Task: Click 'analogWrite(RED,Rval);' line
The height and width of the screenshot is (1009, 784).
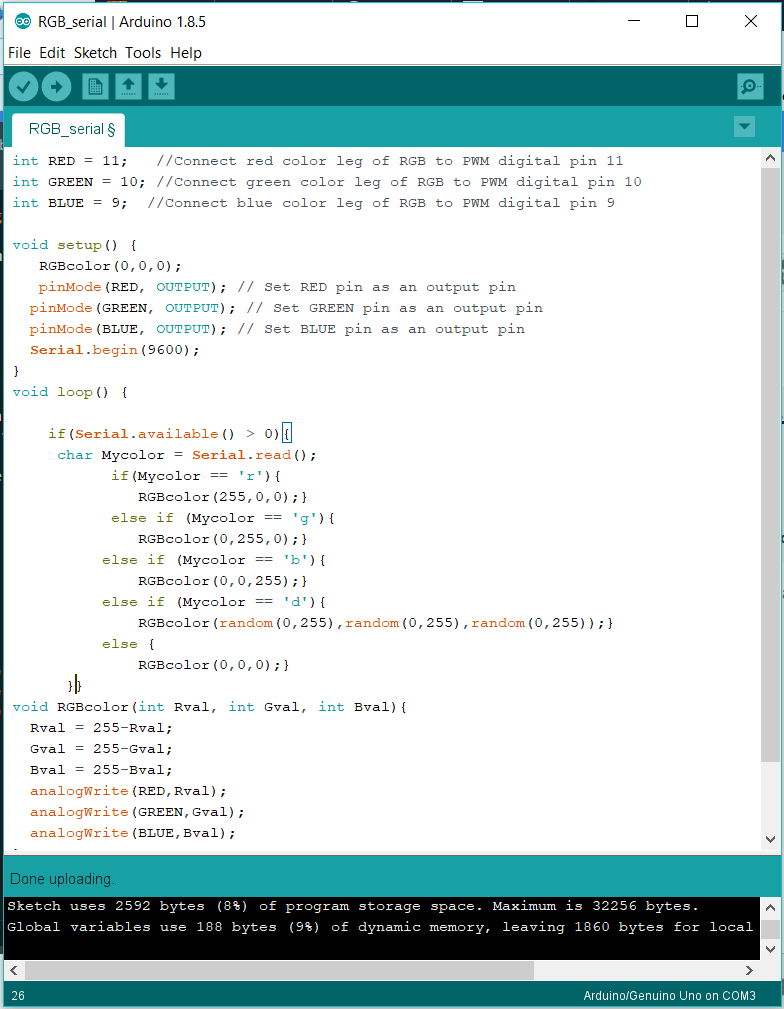Action: click(128, 791)
